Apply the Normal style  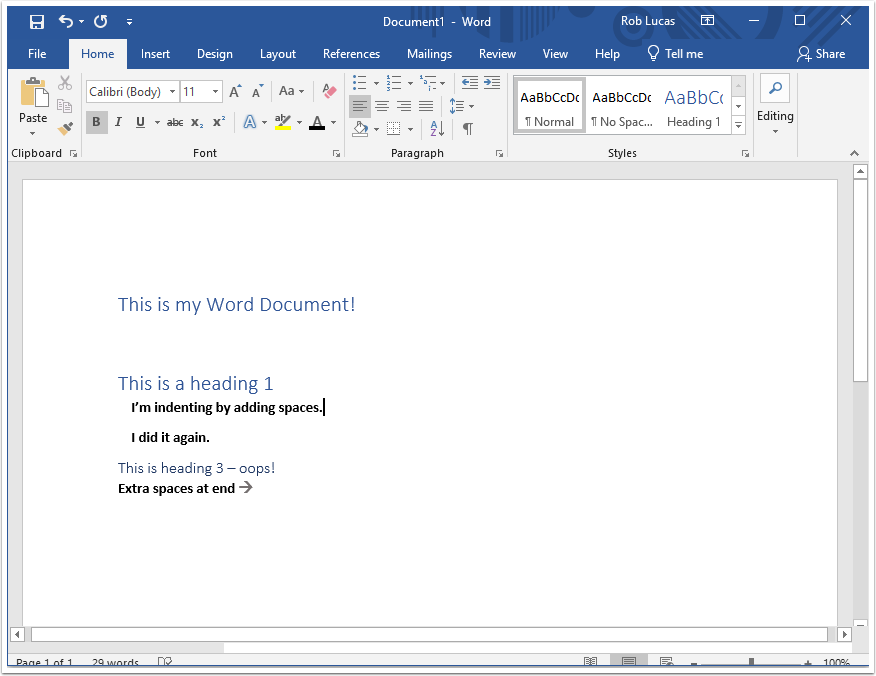tap(550, 106)
